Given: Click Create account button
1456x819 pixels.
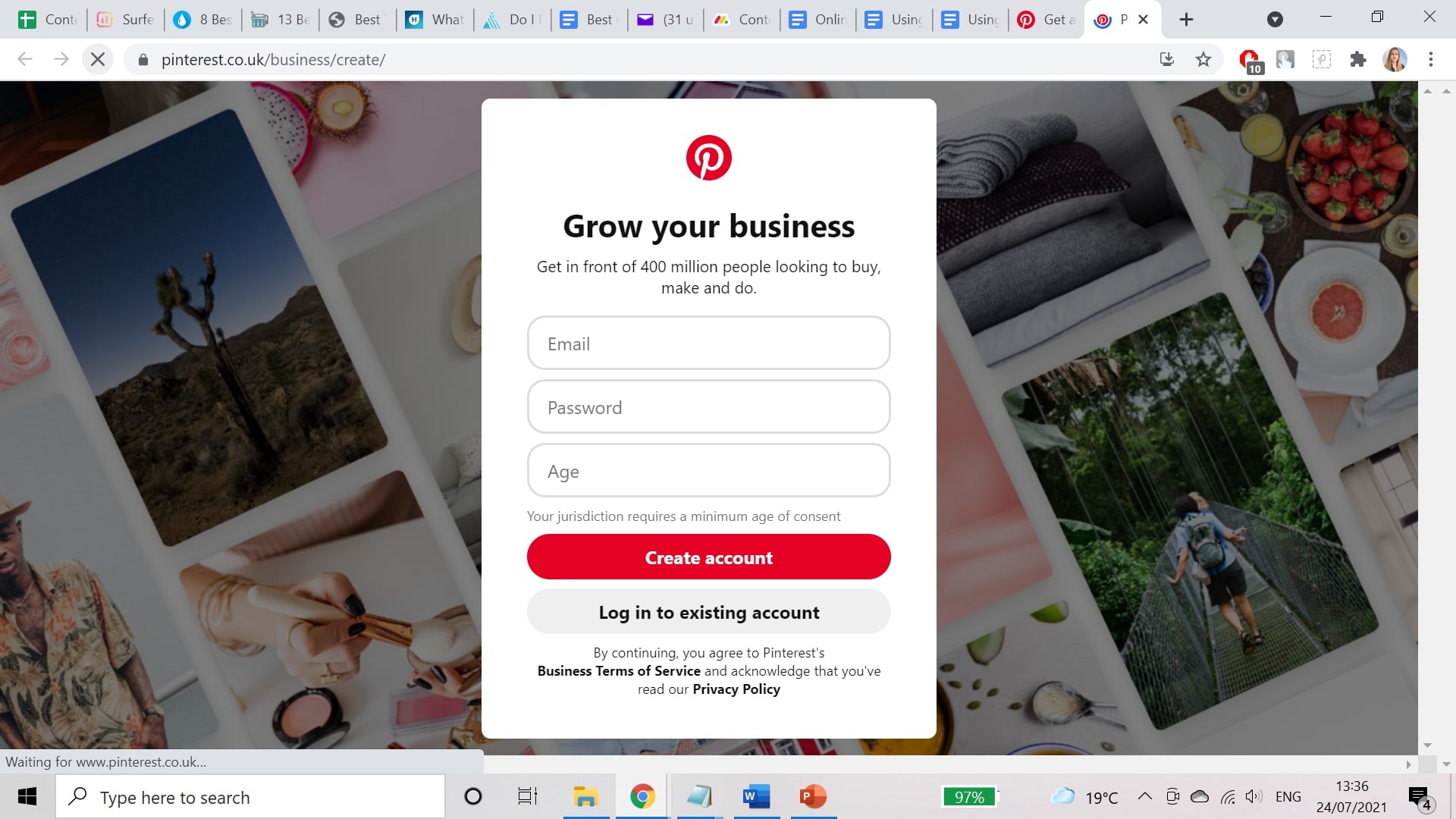Looking at the screenshot, I should pos(708,557).
